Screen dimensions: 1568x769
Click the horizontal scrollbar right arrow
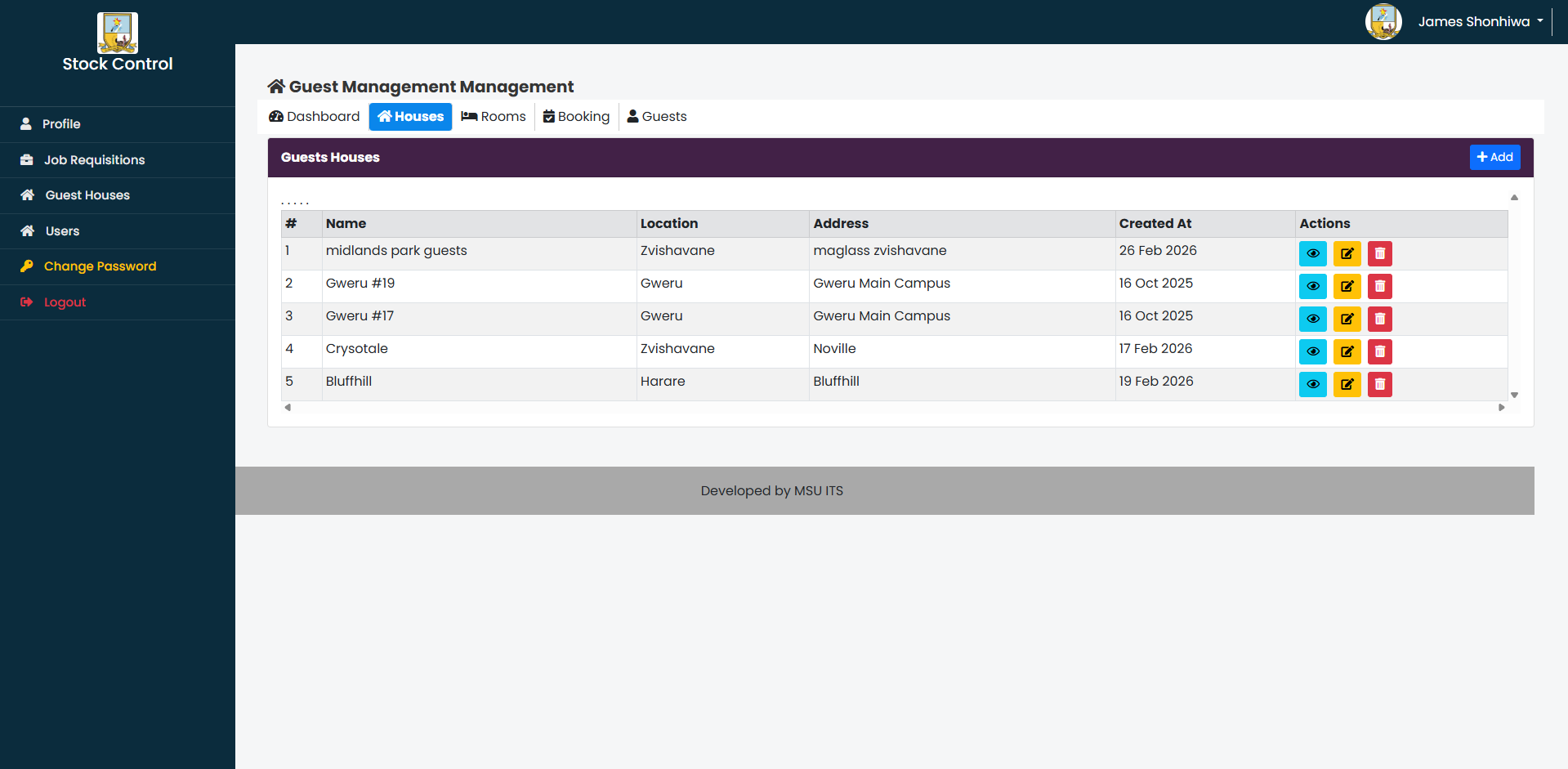tap(1501, 407)
